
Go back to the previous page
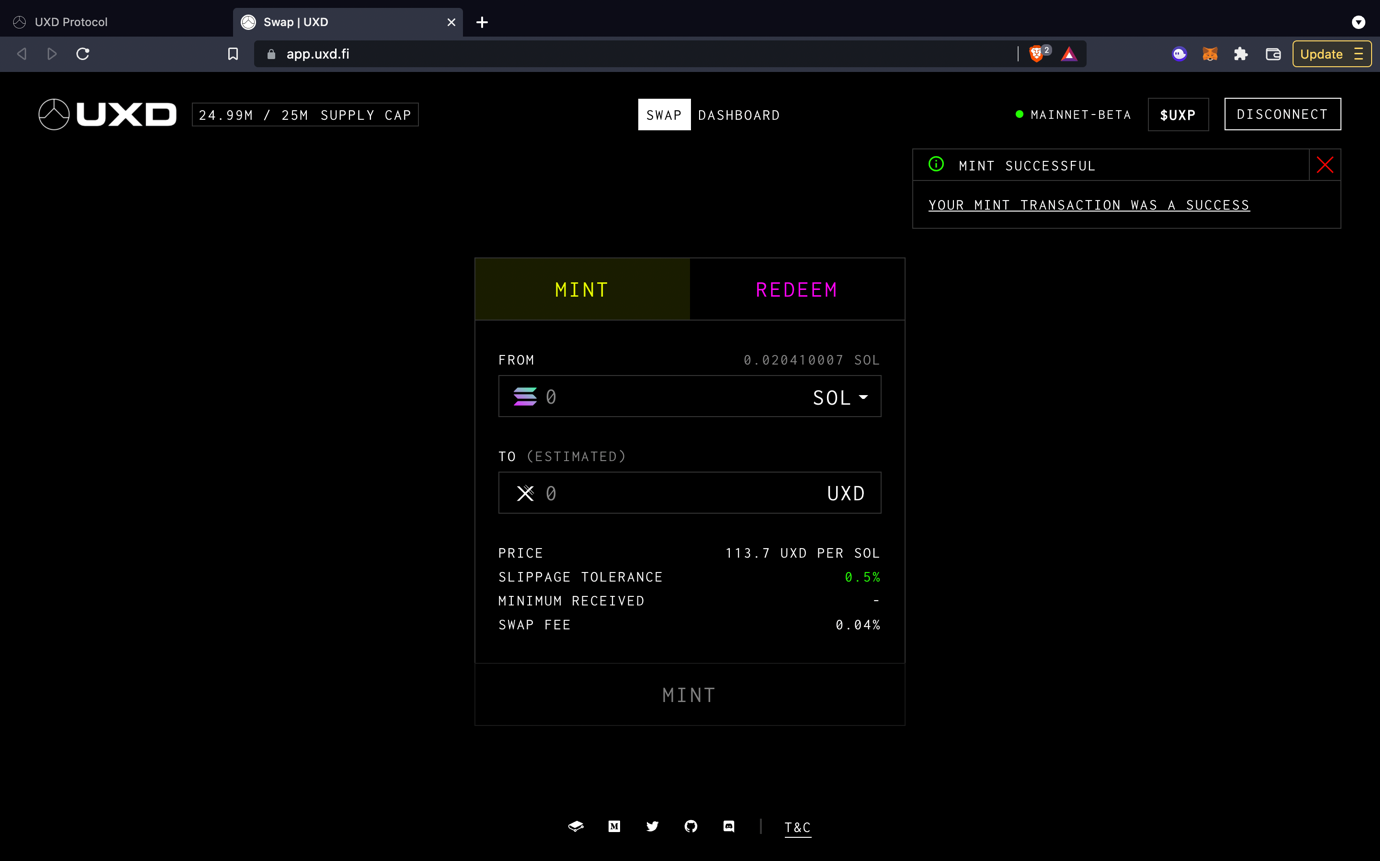[x=22, y=54]
